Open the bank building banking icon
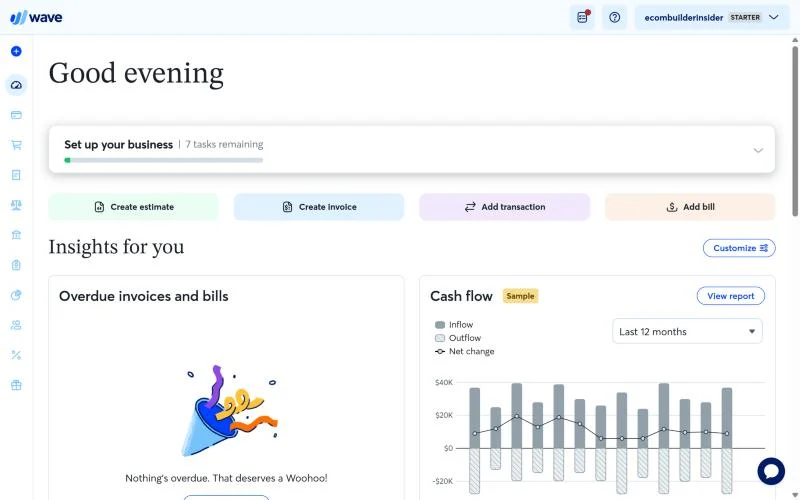The height and width of the screenshot is (500, 800). 16,235
